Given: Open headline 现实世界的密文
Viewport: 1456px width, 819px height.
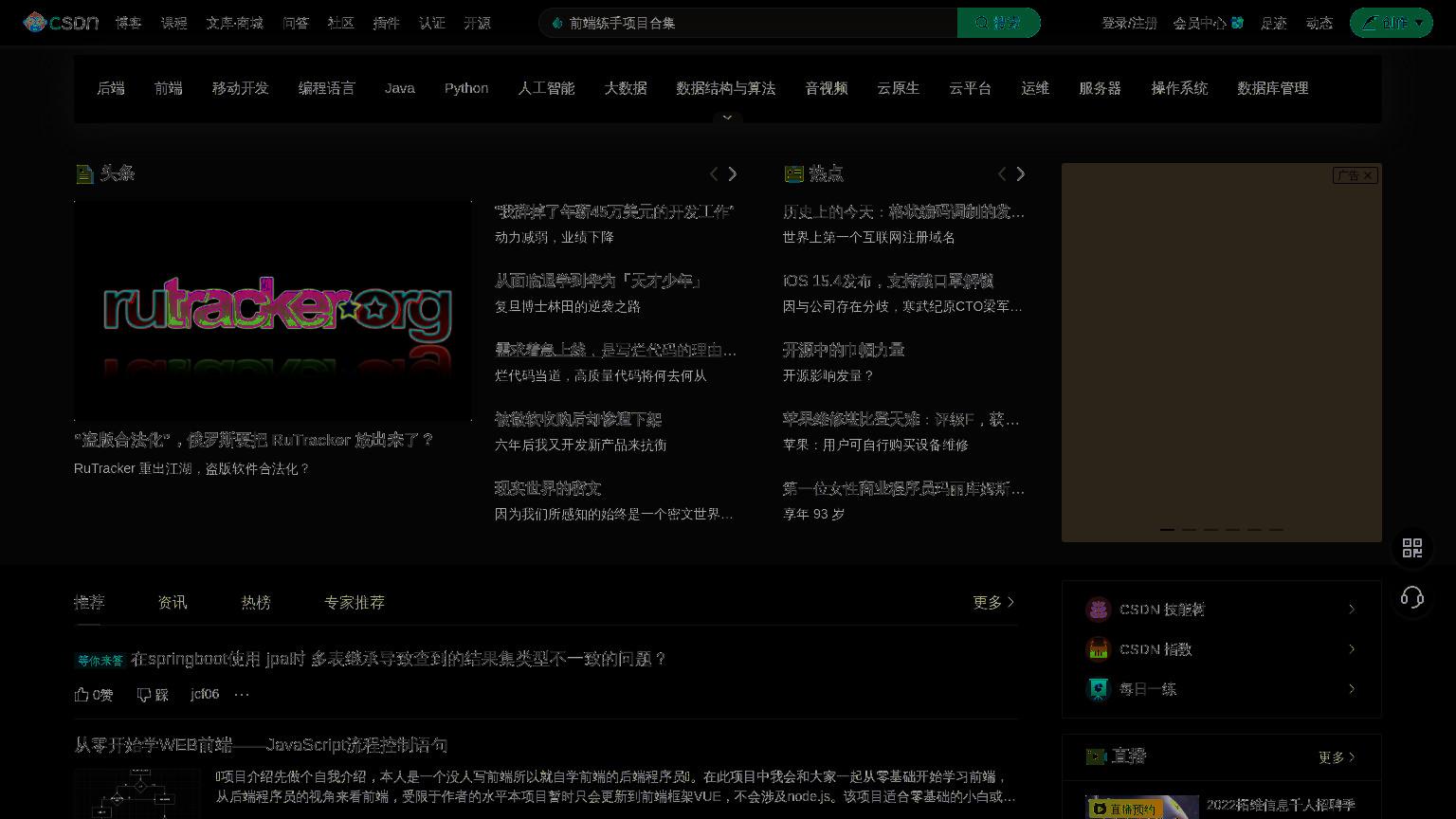Looking at the screenshot, I should point(548,488).
